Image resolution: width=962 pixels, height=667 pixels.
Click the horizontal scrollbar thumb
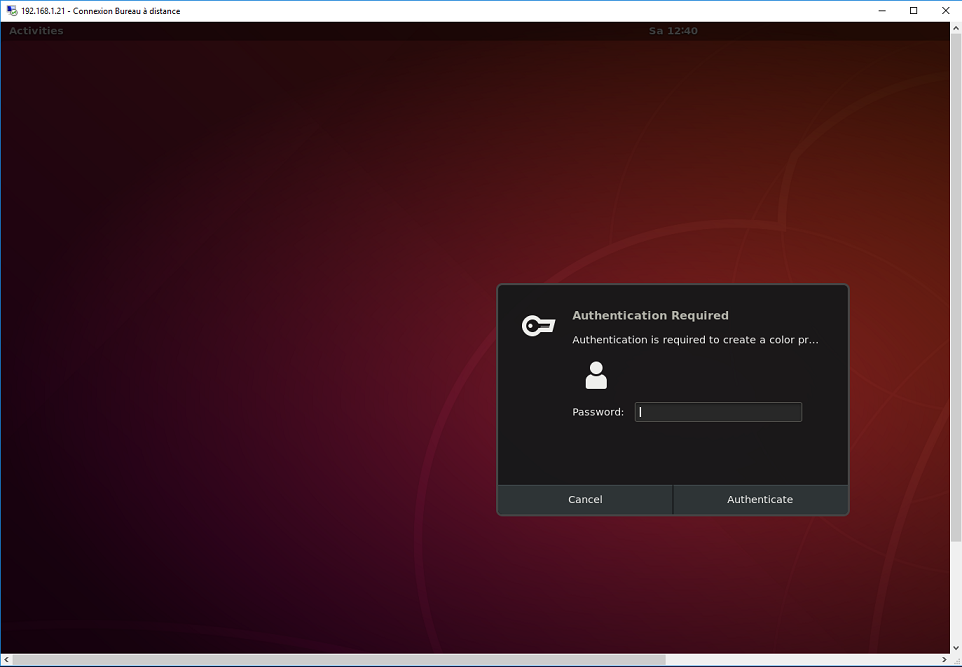coord(339,660)
